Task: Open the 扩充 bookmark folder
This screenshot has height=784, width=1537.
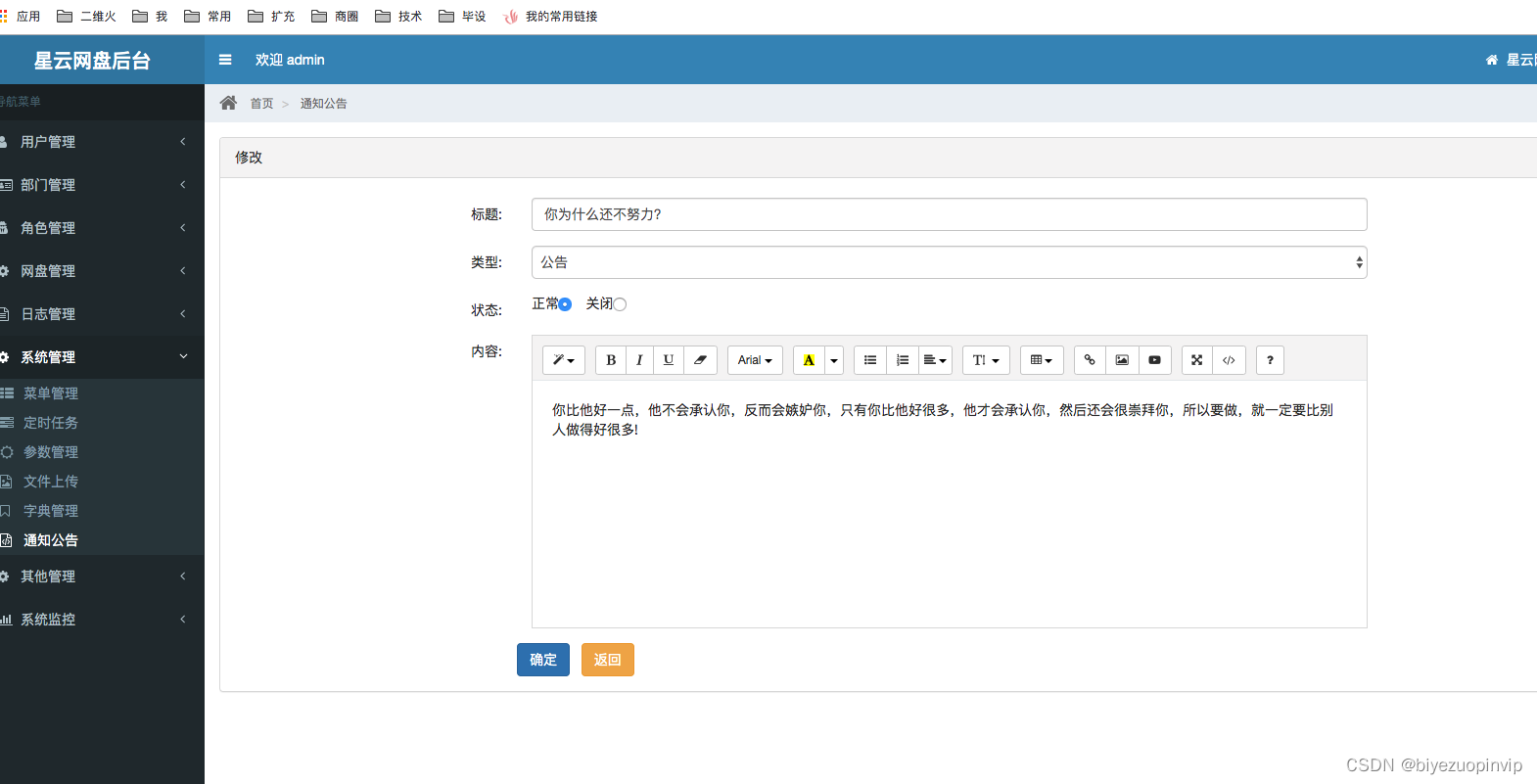Action: [x=271, y=17]
